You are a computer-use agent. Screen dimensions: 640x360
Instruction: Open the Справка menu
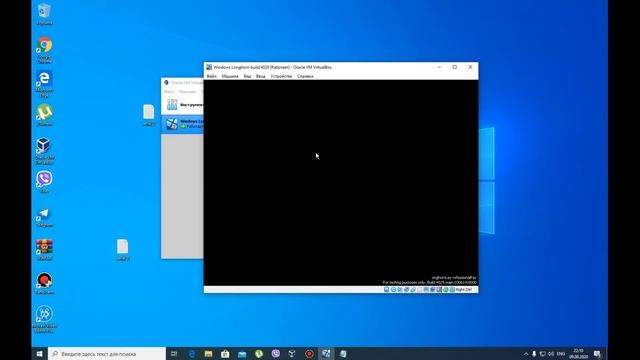tap(305, 76)
